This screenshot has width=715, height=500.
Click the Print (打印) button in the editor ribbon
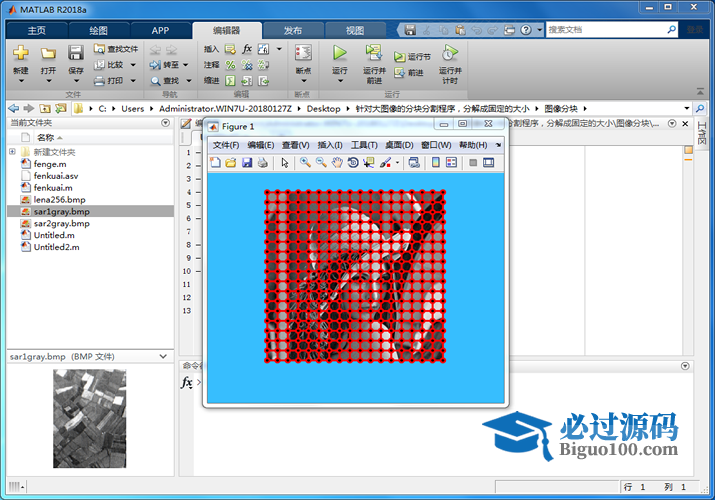pos(115,81)
